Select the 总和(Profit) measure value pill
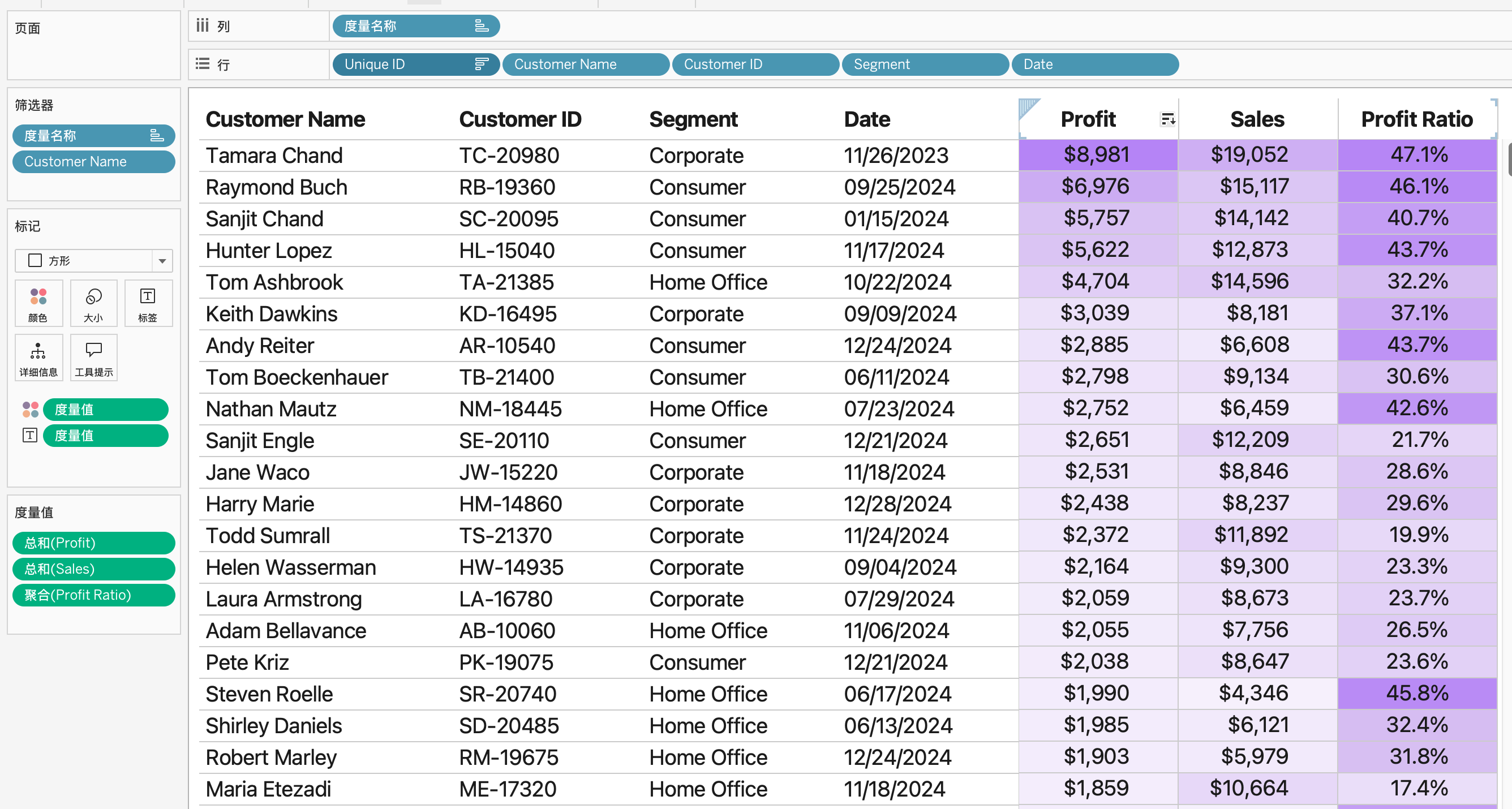The image size is (1512, 809). click(x=93, y=543)
